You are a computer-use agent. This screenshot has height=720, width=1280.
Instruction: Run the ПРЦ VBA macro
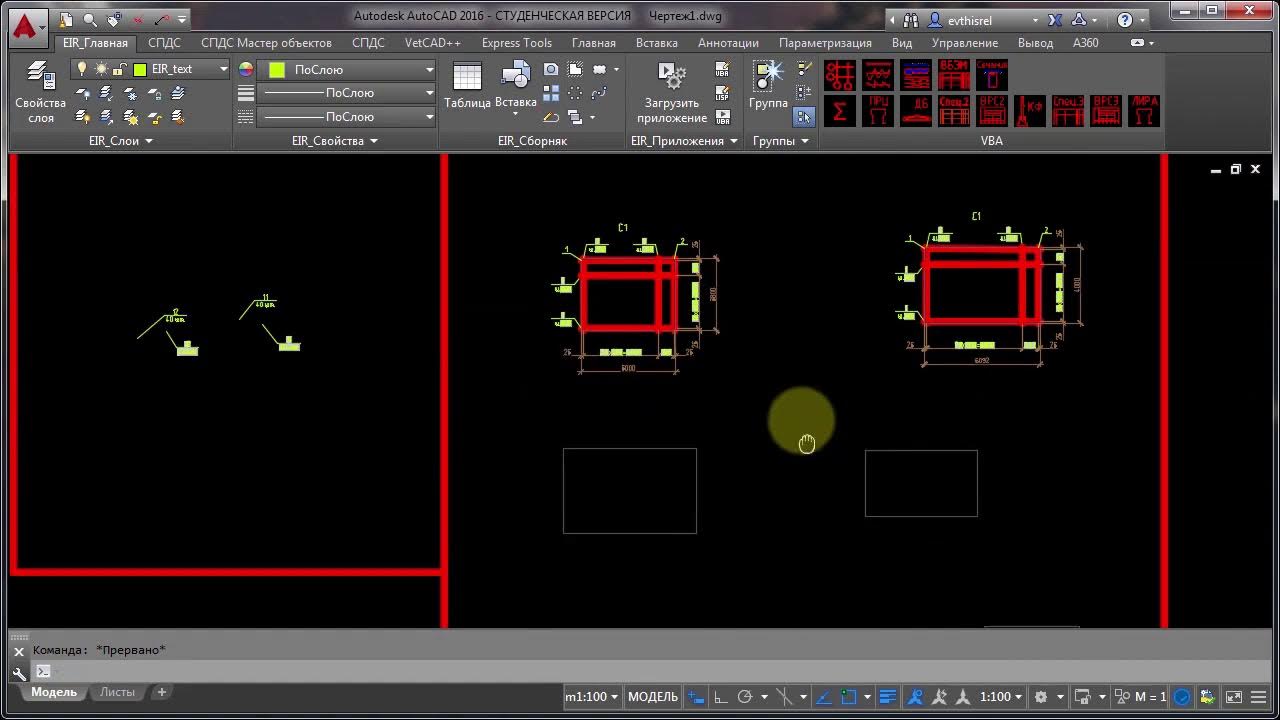(878, 111)
